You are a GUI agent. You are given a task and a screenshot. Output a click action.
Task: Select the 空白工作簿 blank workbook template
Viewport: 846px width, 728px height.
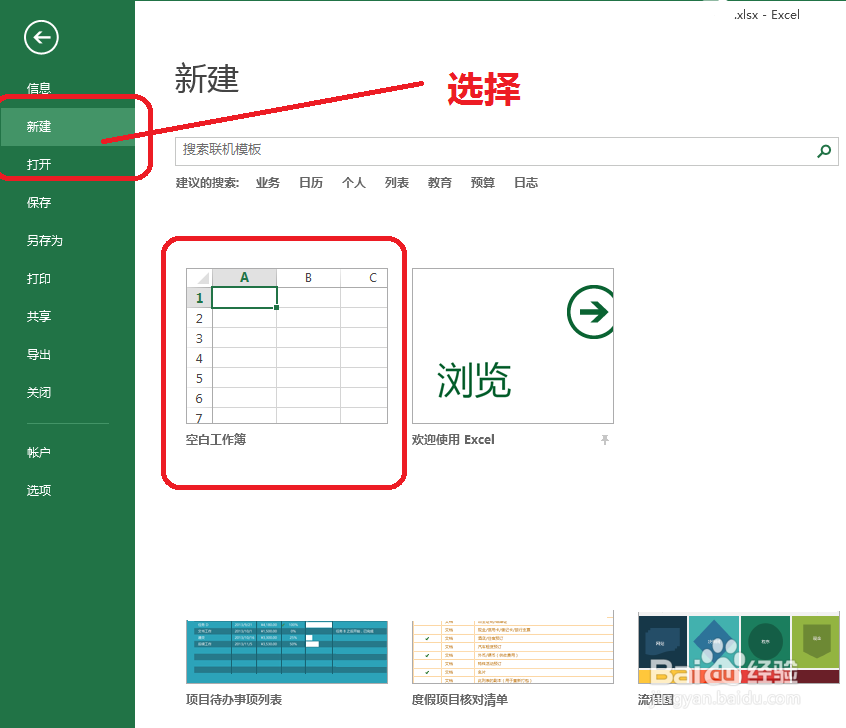(x=286, y=346)
